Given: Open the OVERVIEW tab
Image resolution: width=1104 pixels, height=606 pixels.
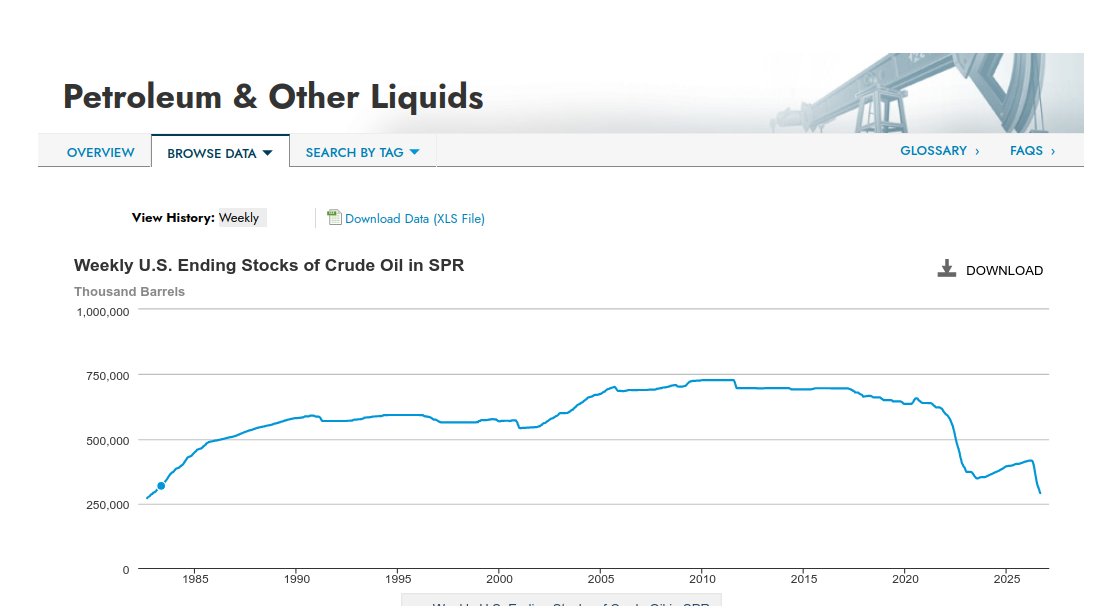Looking at the screenshot, I should coord(101,153).
